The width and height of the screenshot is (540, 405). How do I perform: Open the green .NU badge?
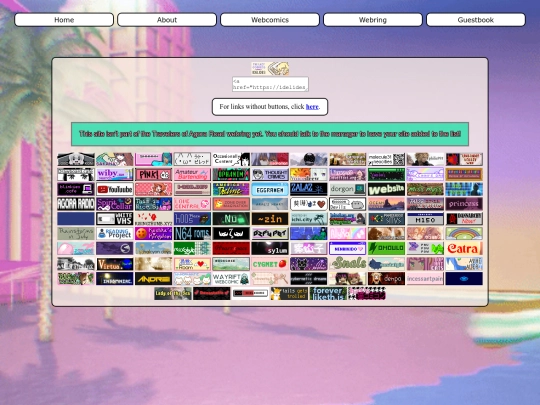click(231, 219)
